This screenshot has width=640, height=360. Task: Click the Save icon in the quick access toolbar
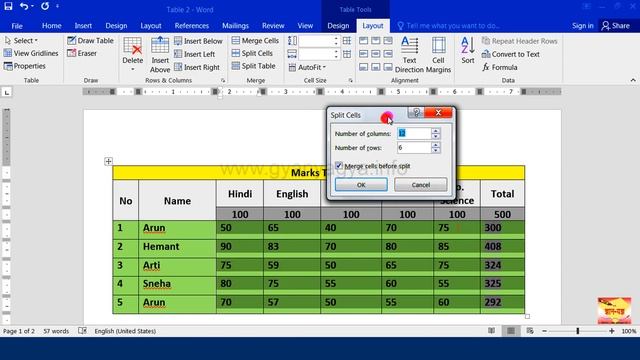tap(8, 6)
